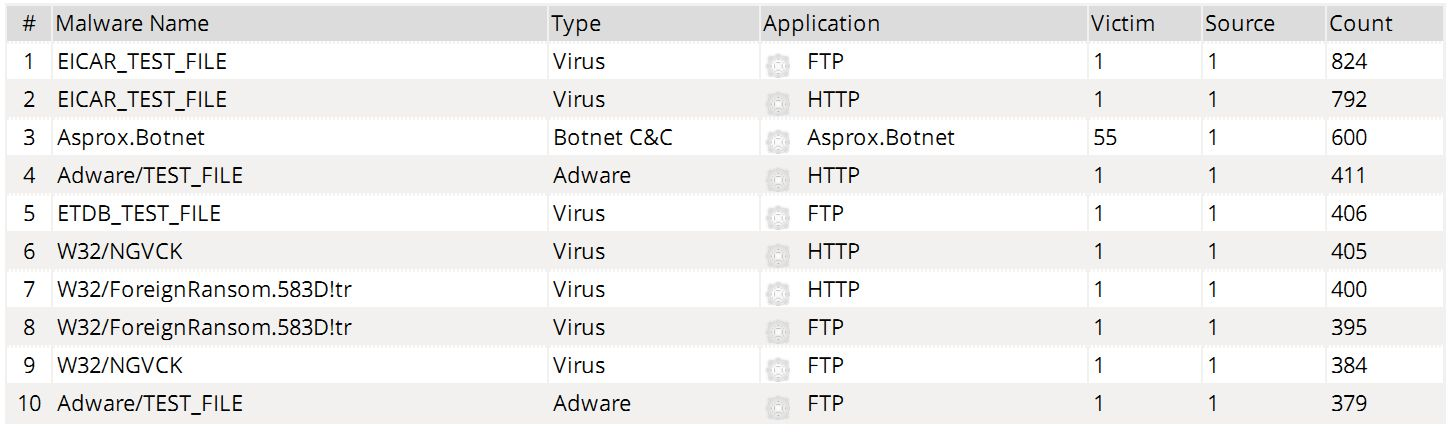Sort by the Victim column header
The height and width of the screenshot is (436, 1452).
click(x=1124, y=24)
